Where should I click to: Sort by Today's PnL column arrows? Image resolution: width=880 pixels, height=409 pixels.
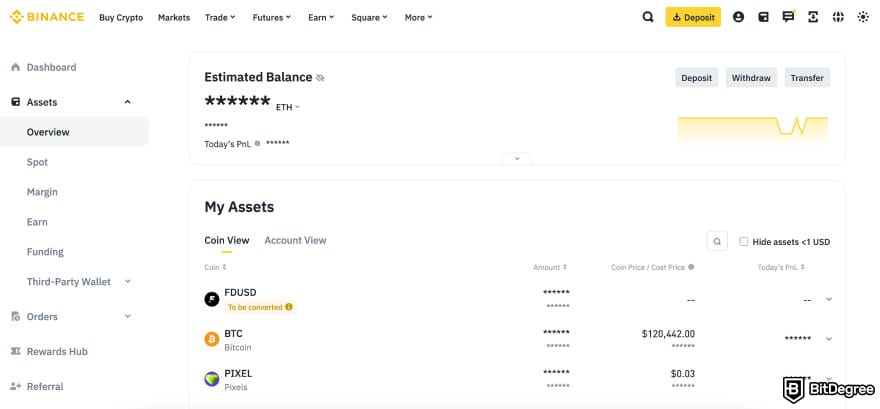803,268
